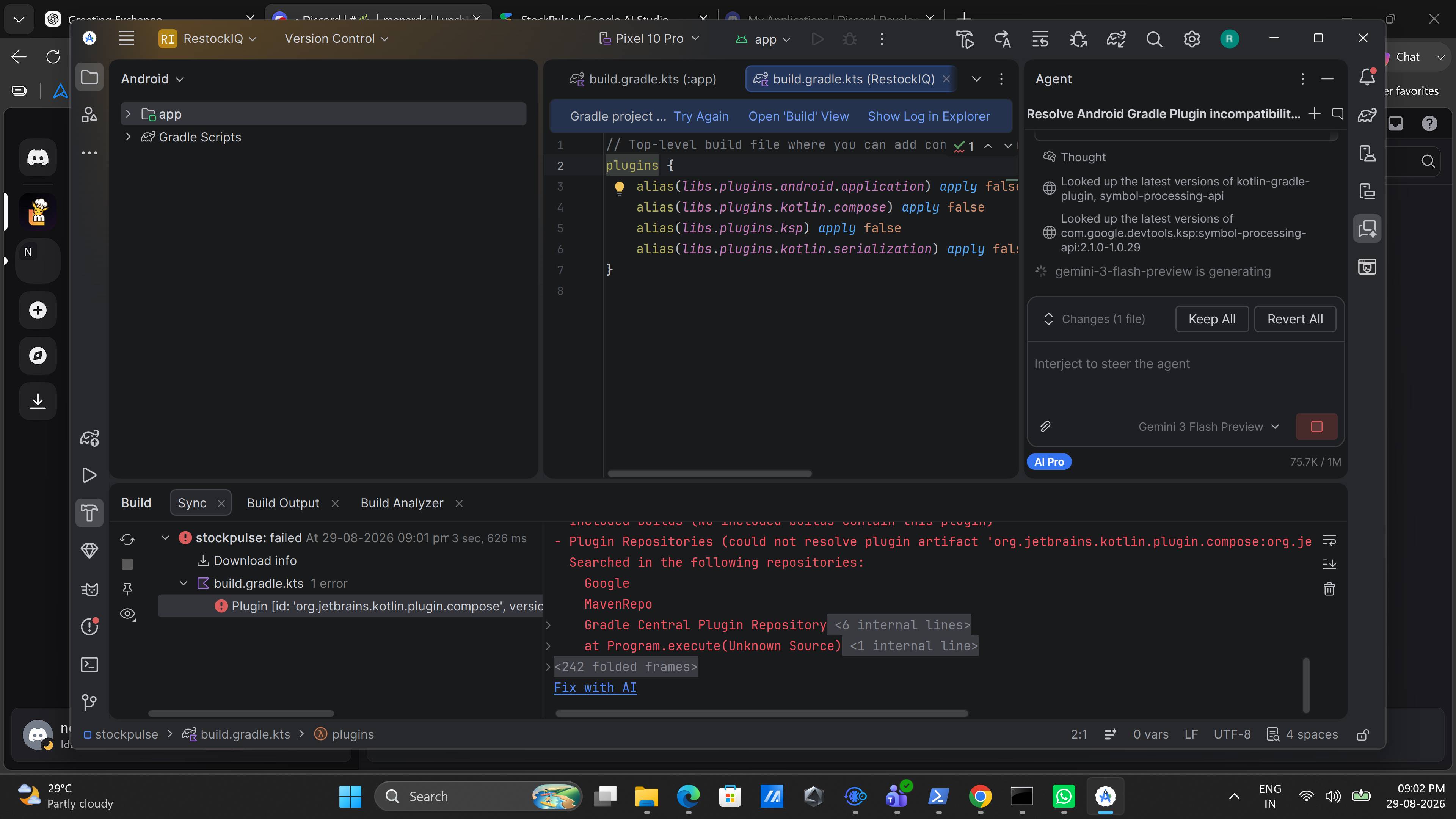Expand the app module tree node
This screenshot has height=819, width=1456.
click(128, 114)
